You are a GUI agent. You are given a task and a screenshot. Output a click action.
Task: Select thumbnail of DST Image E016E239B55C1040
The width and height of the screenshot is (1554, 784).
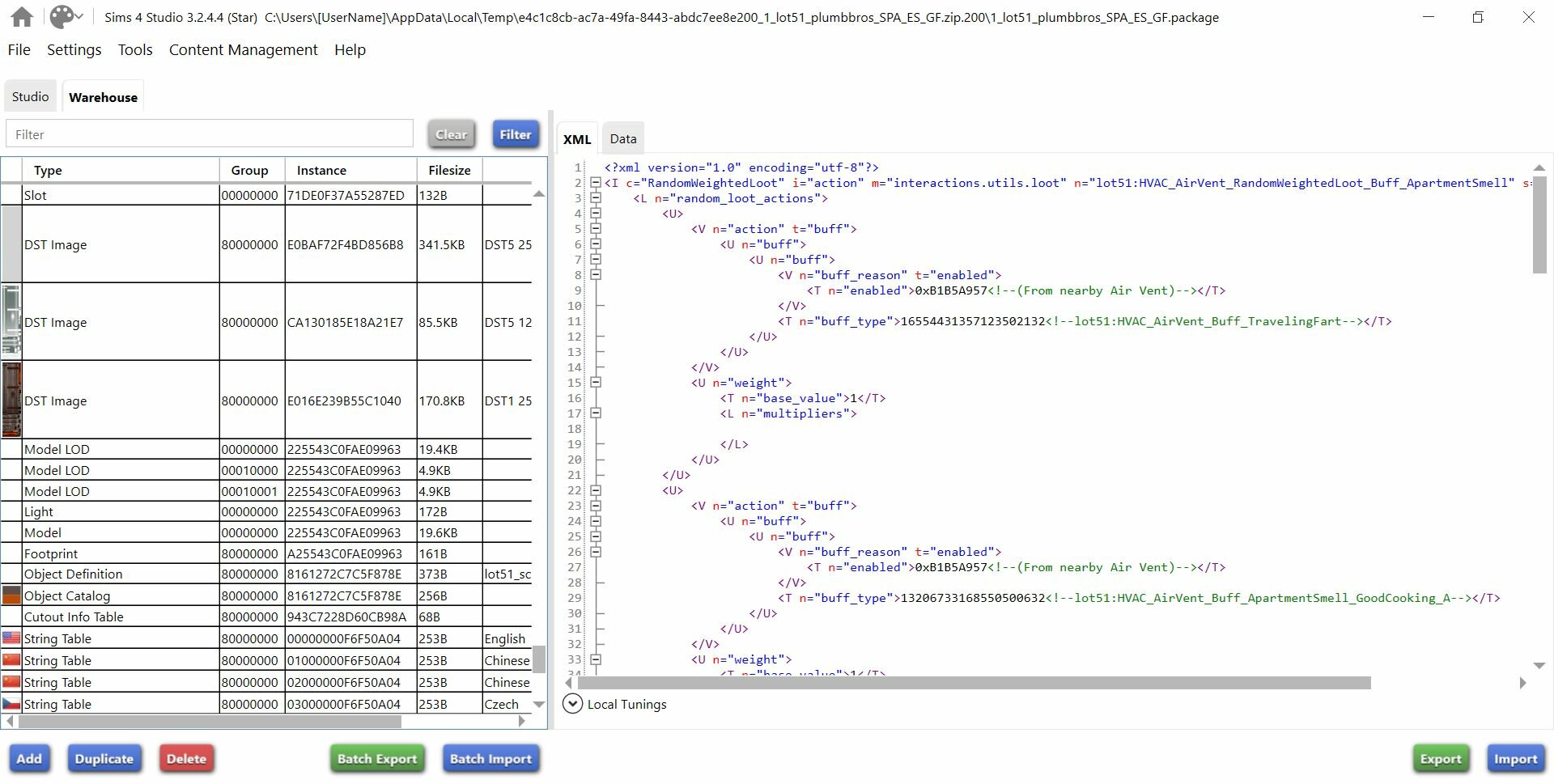pos(11,400)
